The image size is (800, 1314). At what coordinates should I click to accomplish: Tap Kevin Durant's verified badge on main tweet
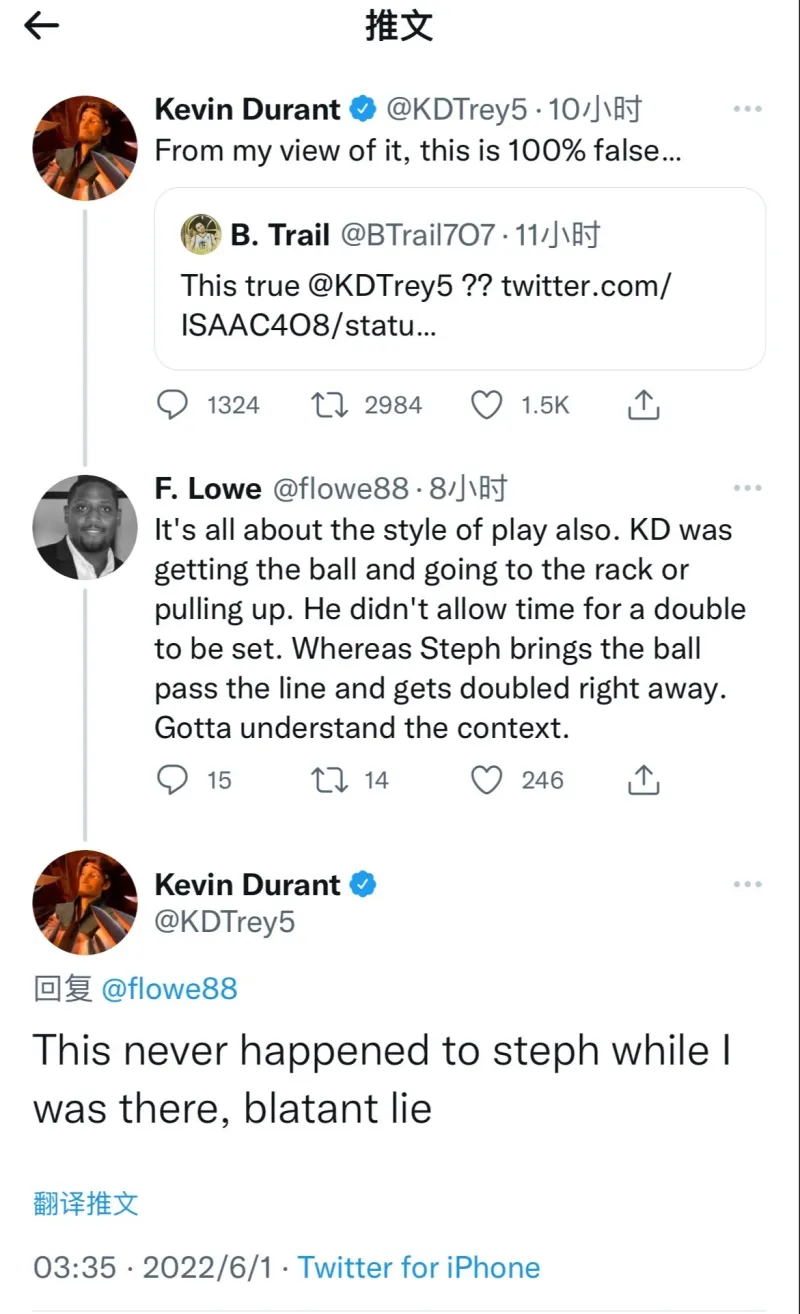pos(362,885)
